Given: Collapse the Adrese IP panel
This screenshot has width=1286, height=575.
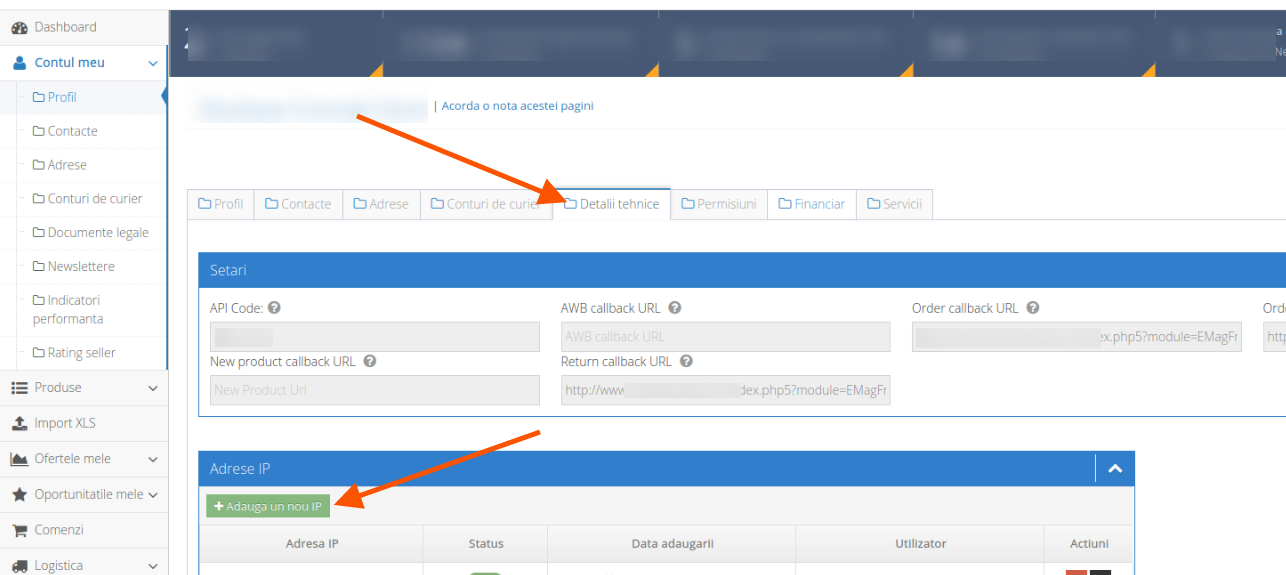Looking at the screenshot, I should click(x=1115, y=468).
